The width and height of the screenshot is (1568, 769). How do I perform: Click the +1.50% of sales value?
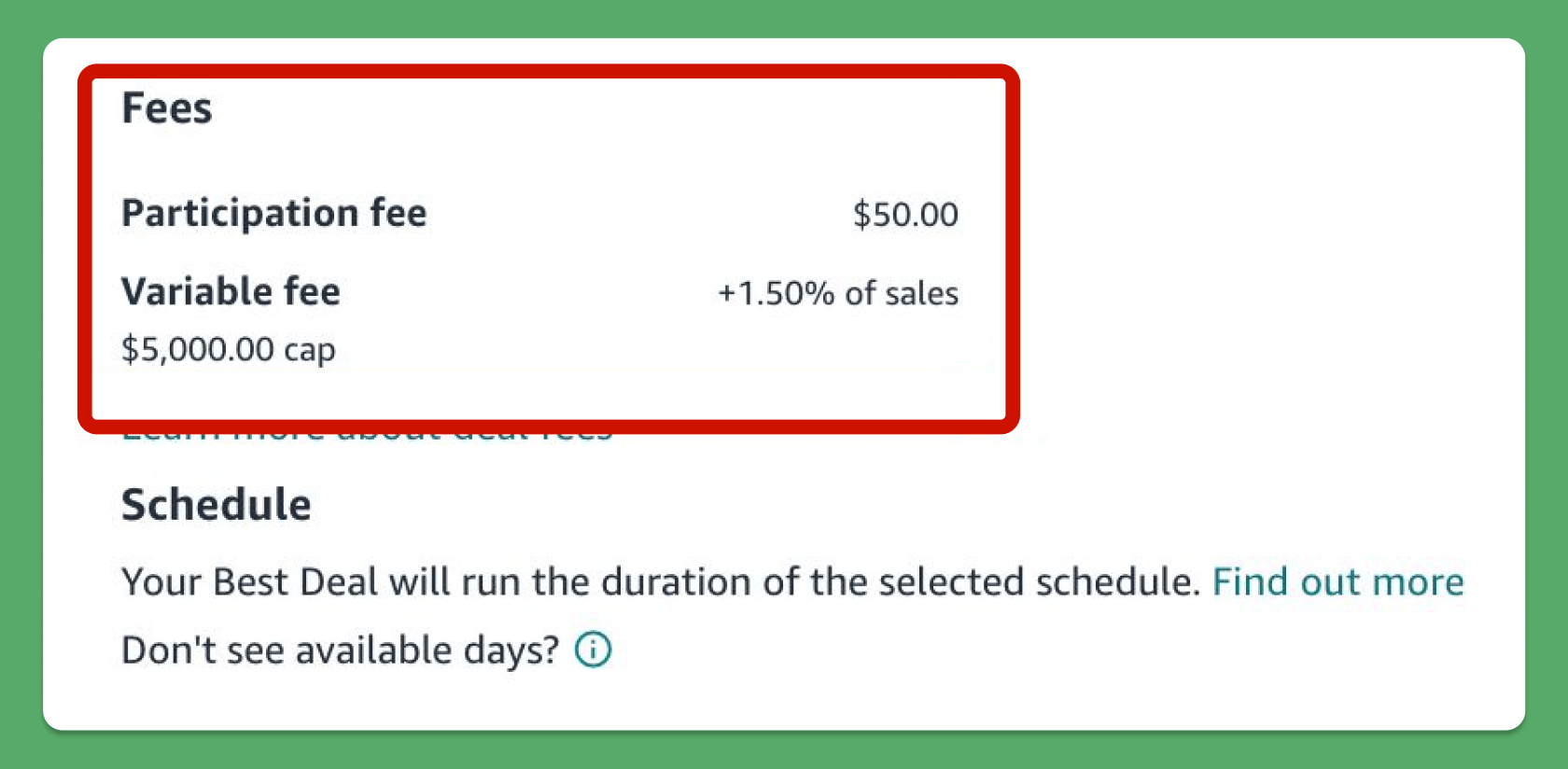837,293
